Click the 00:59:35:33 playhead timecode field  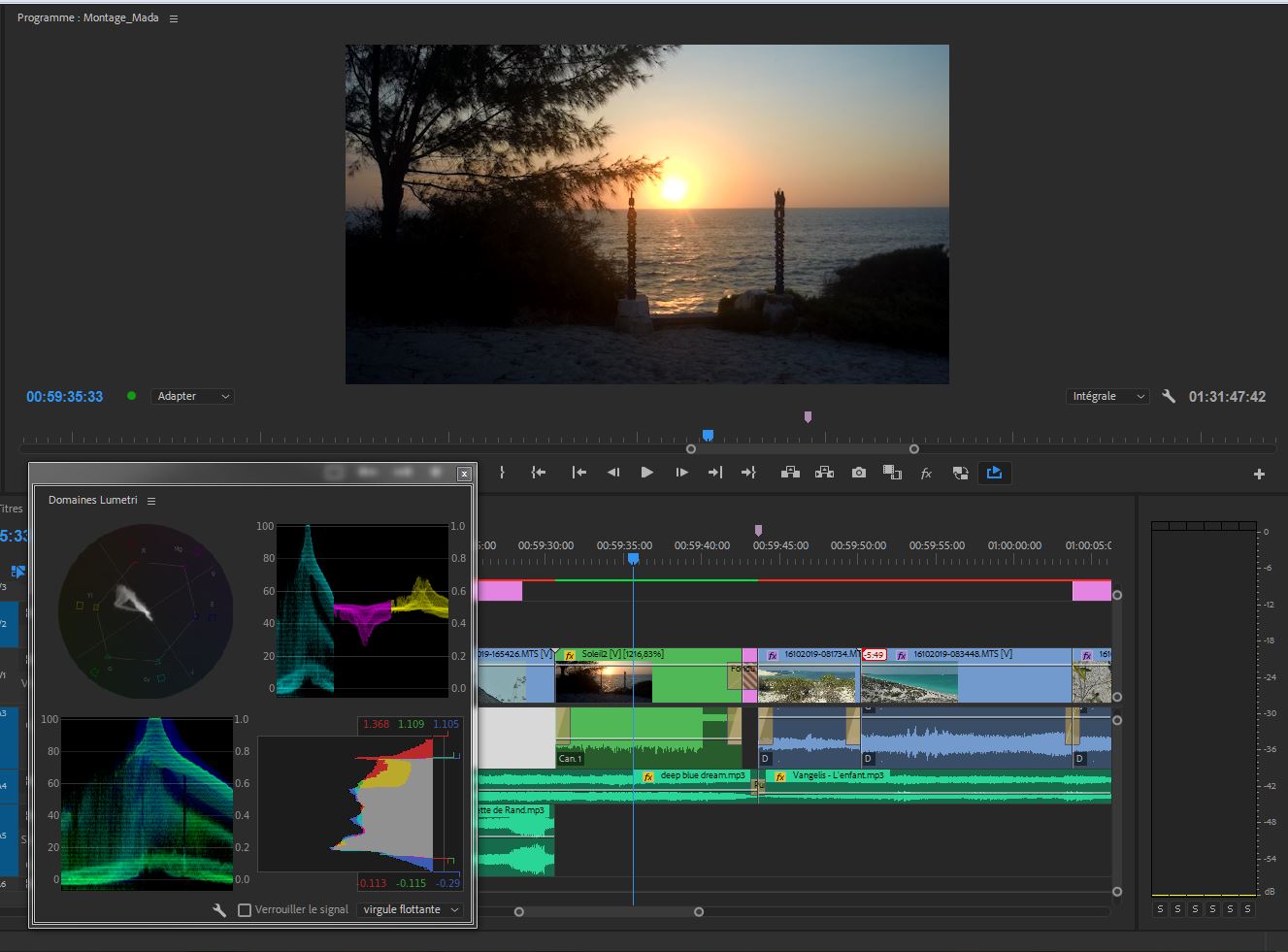coord(65,396)
